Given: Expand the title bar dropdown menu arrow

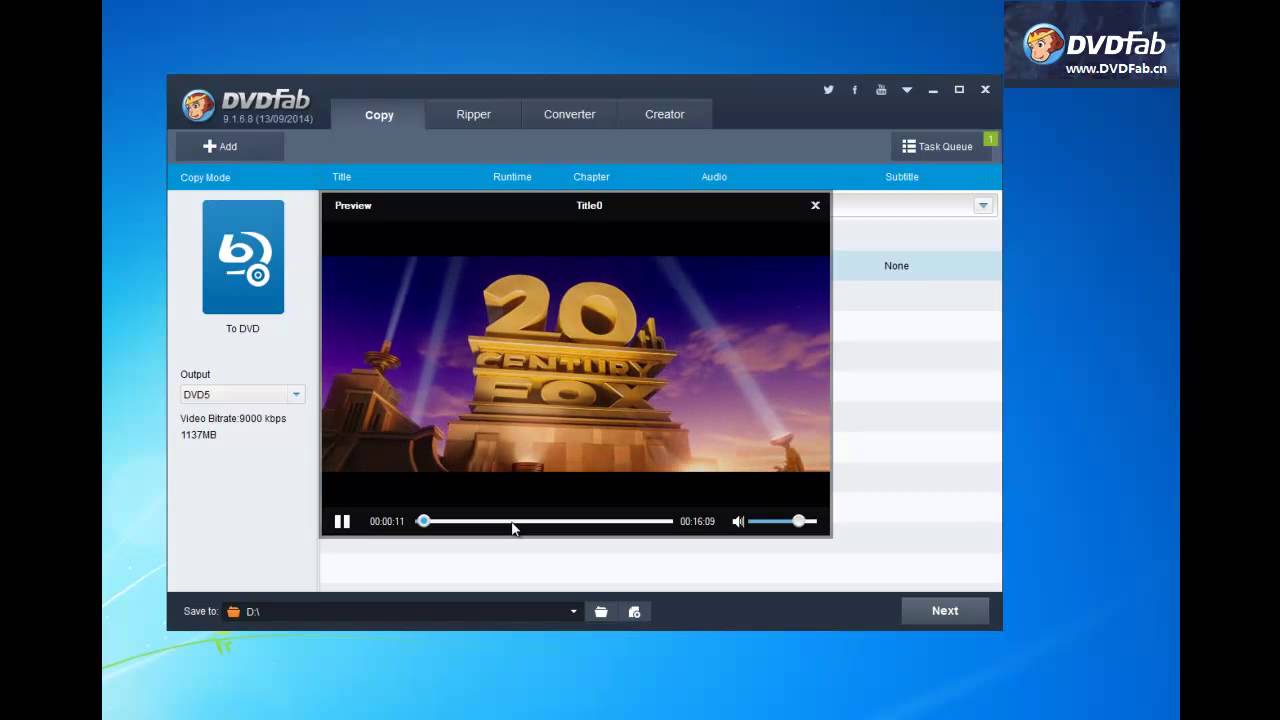Looking at the screenshot, I should [907, 90].
